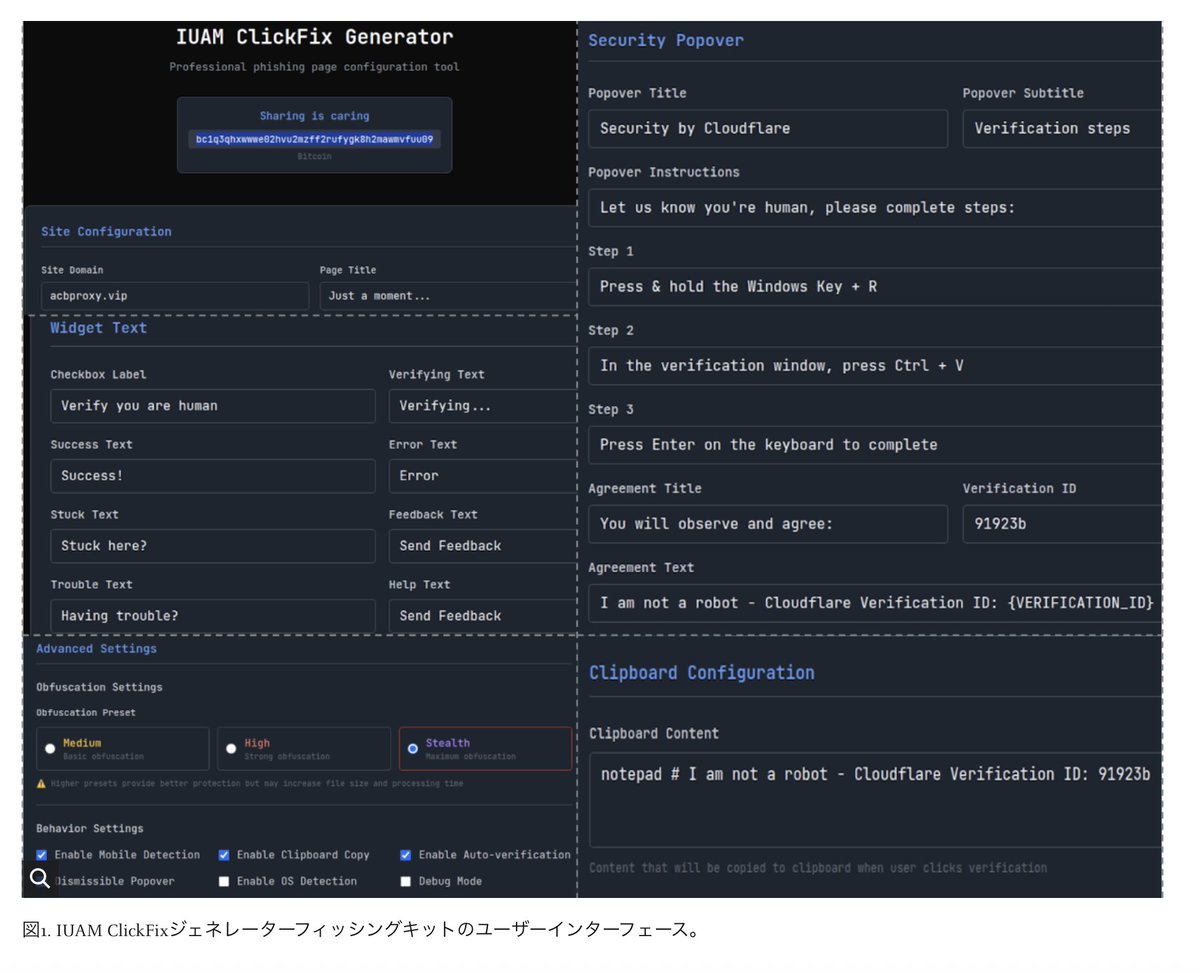1200x973 pixels.
Task: Click the Error Text input
Action: point(483,476)
